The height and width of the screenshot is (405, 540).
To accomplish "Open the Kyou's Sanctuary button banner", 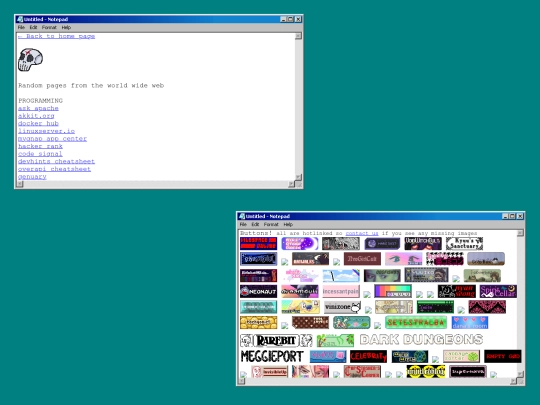I will tap(464, 243).
